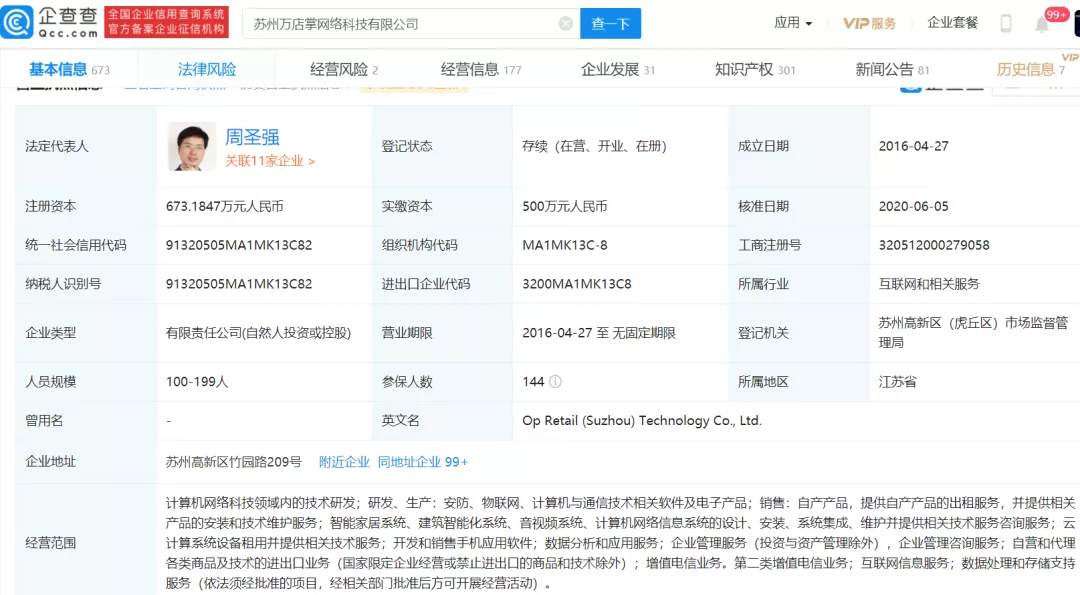Click the info icon beside 144 insured persons

[x=555, y=382]
